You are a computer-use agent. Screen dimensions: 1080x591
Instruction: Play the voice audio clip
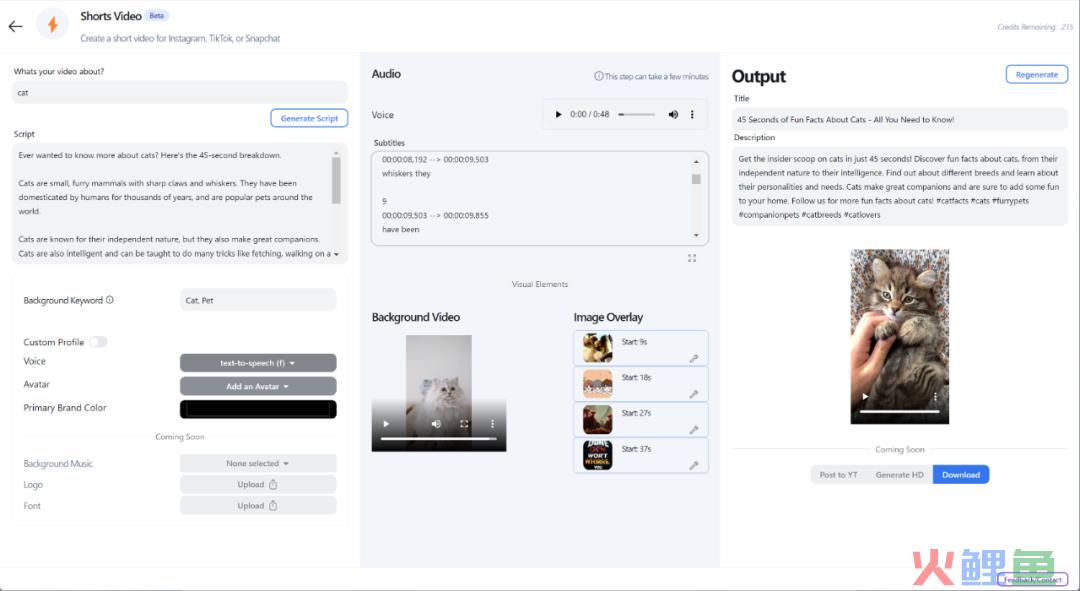click(558, 114)
